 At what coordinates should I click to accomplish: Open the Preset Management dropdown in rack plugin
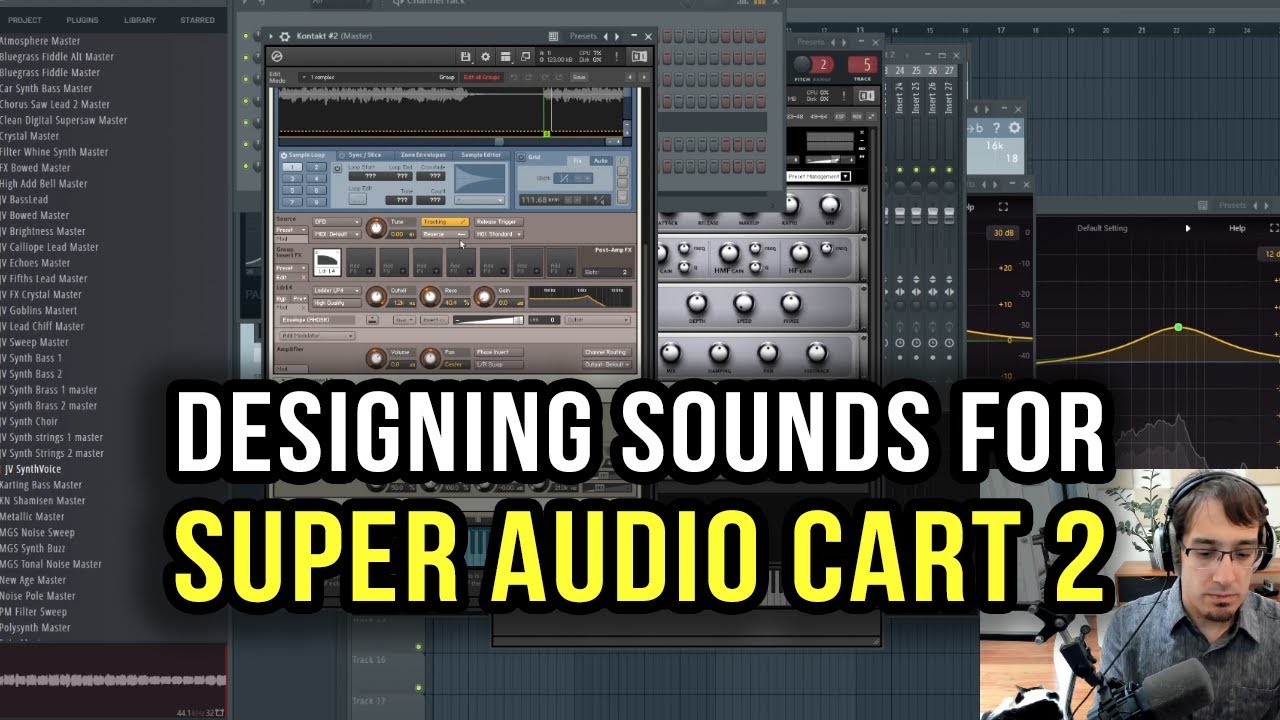point(819,177)
